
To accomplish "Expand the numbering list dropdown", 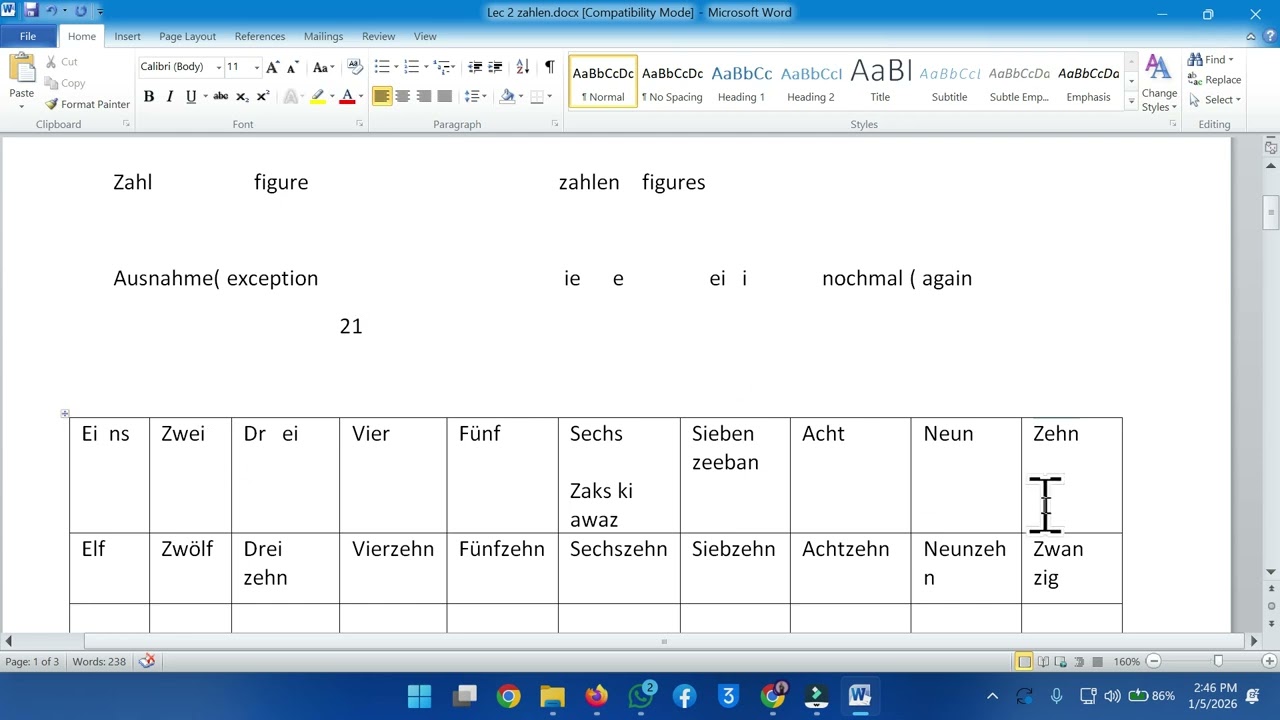I will [x=426, y=67].
